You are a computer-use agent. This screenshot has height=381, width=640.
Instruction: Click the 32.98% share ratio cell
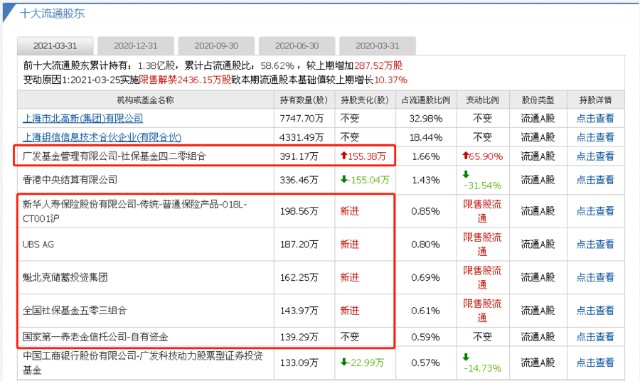click(x=426, y=118)
